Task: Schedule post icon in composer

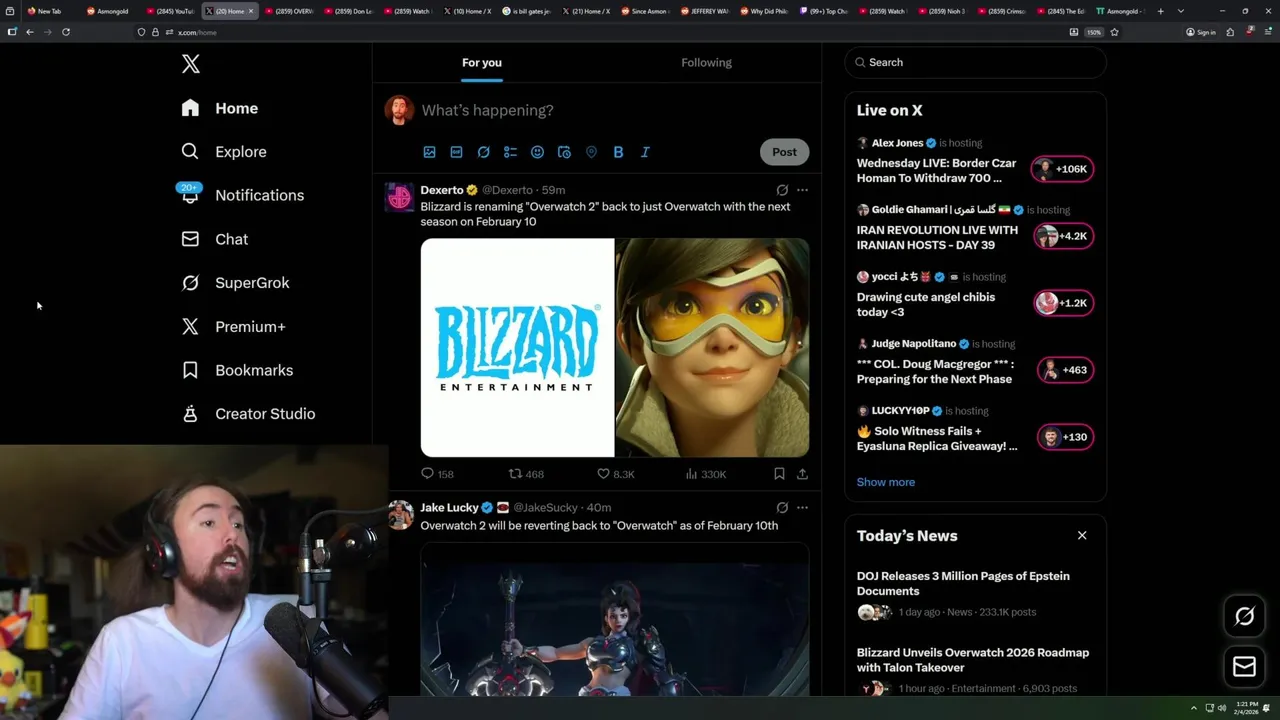Action: (x=564, y=152)
